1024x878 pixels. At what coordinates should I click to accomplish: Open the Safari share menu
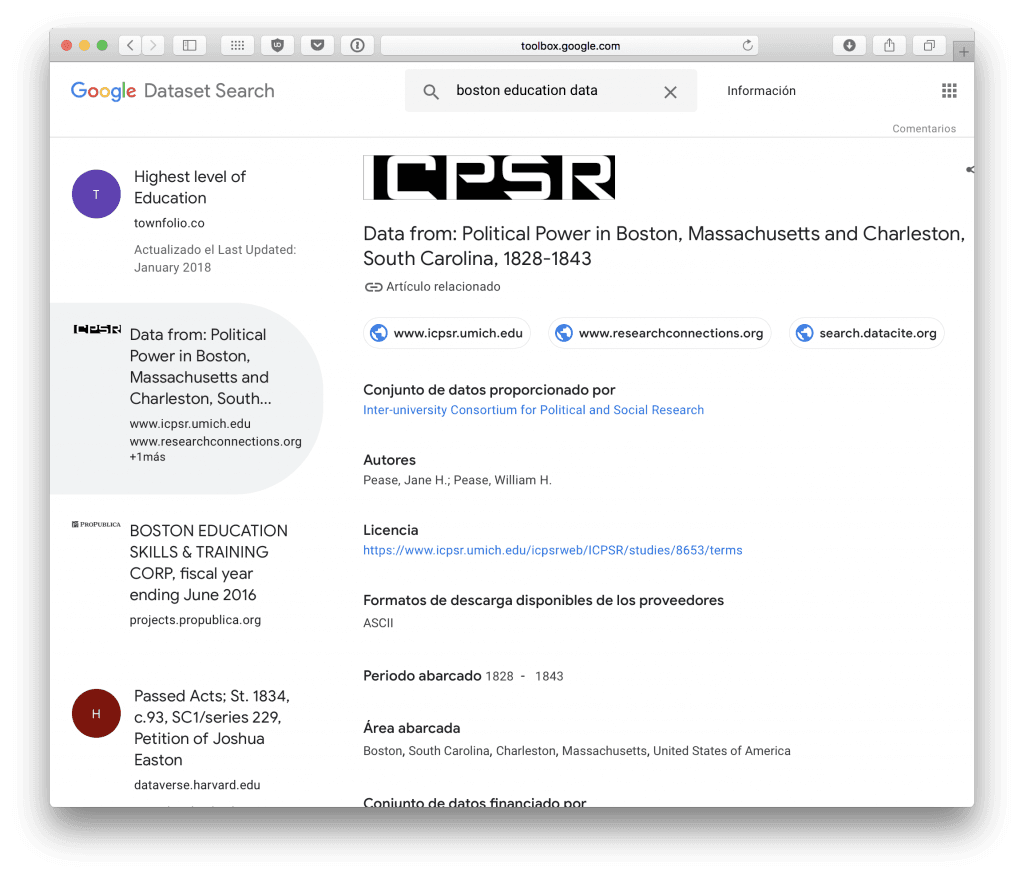[889, 45]
